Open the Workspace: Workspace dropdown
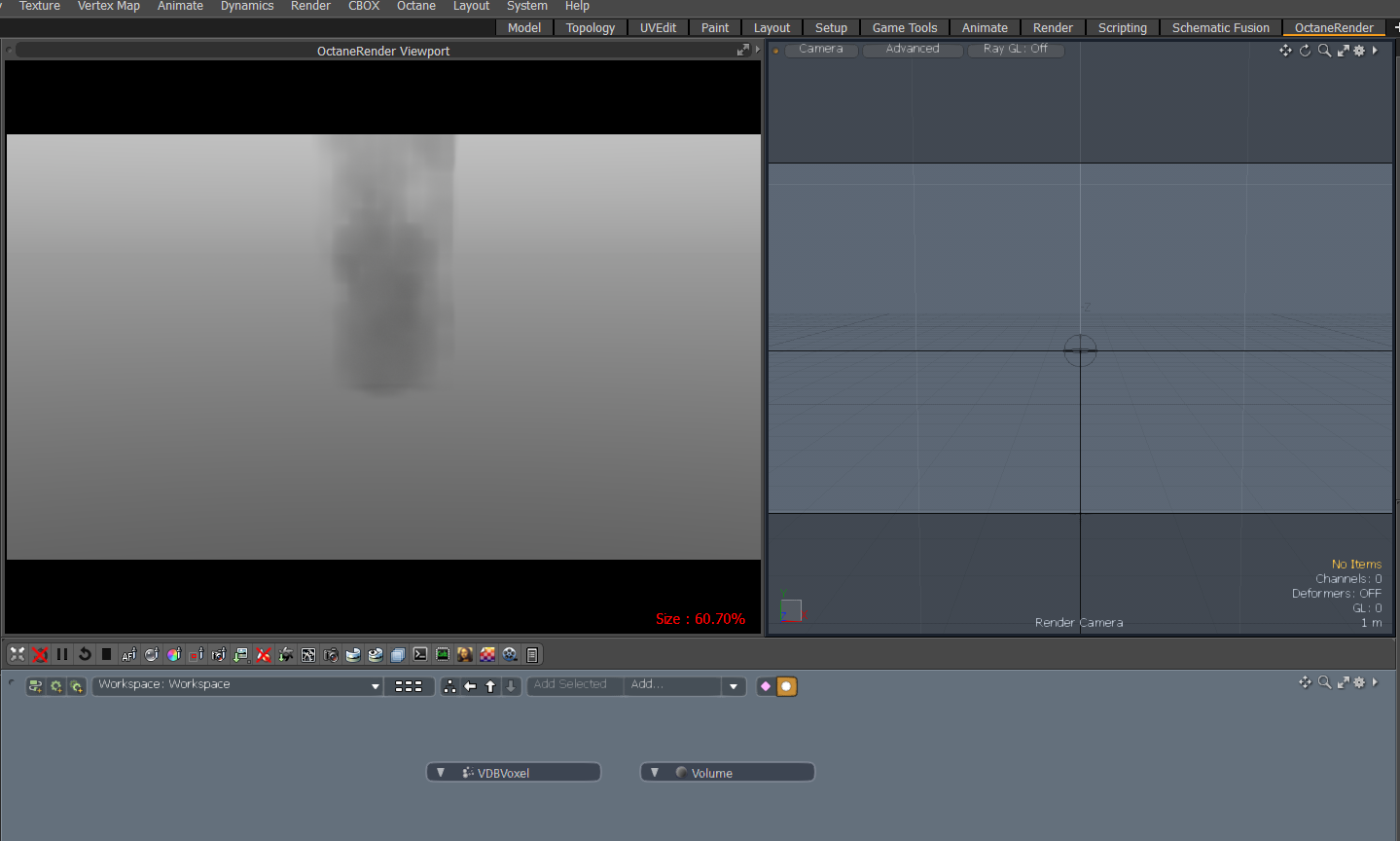The image size is (1400, 841). 237,685
